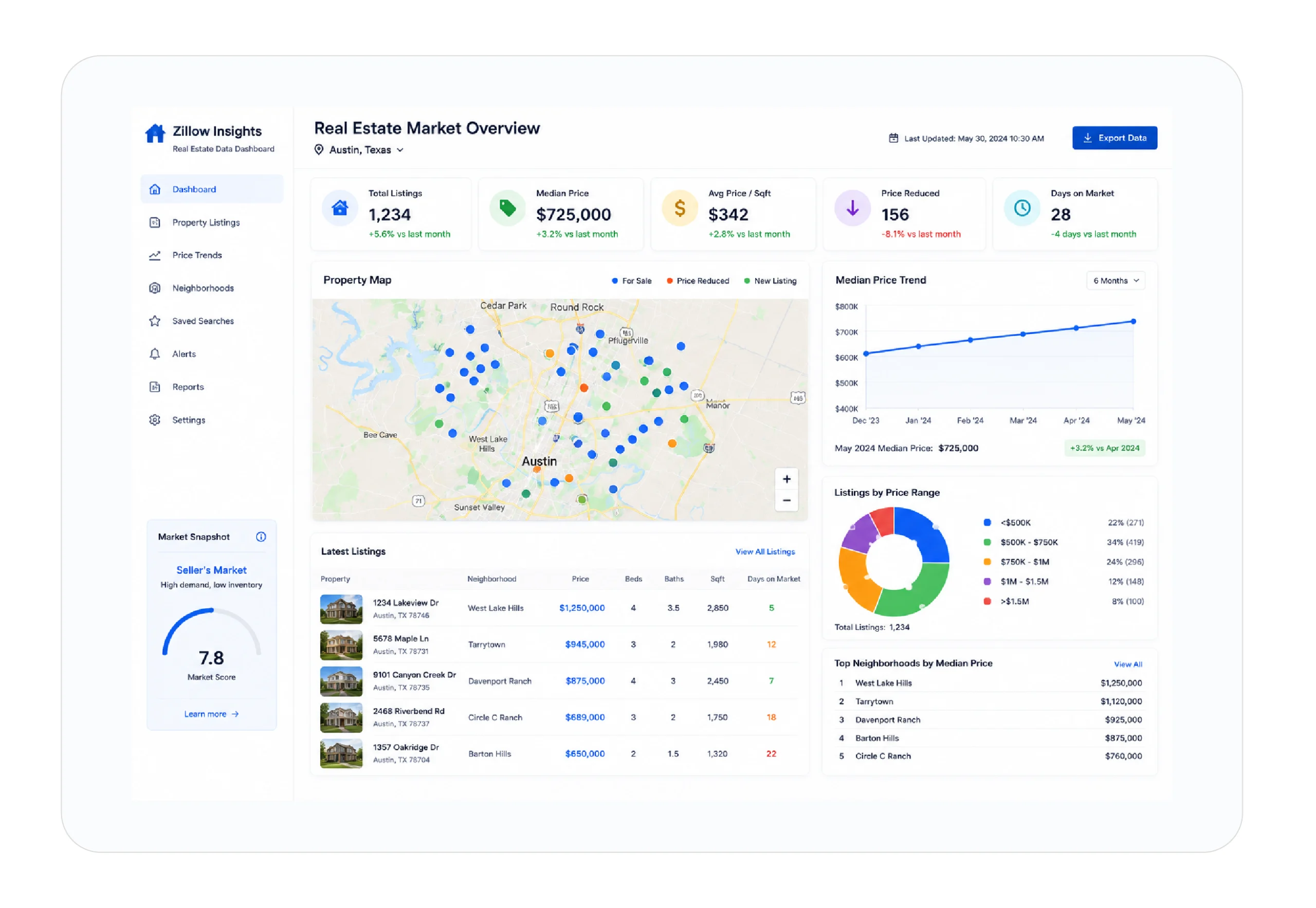Click the Saved Searches star icon
The height and width of the screenshot is (908, 1316).
155,322
